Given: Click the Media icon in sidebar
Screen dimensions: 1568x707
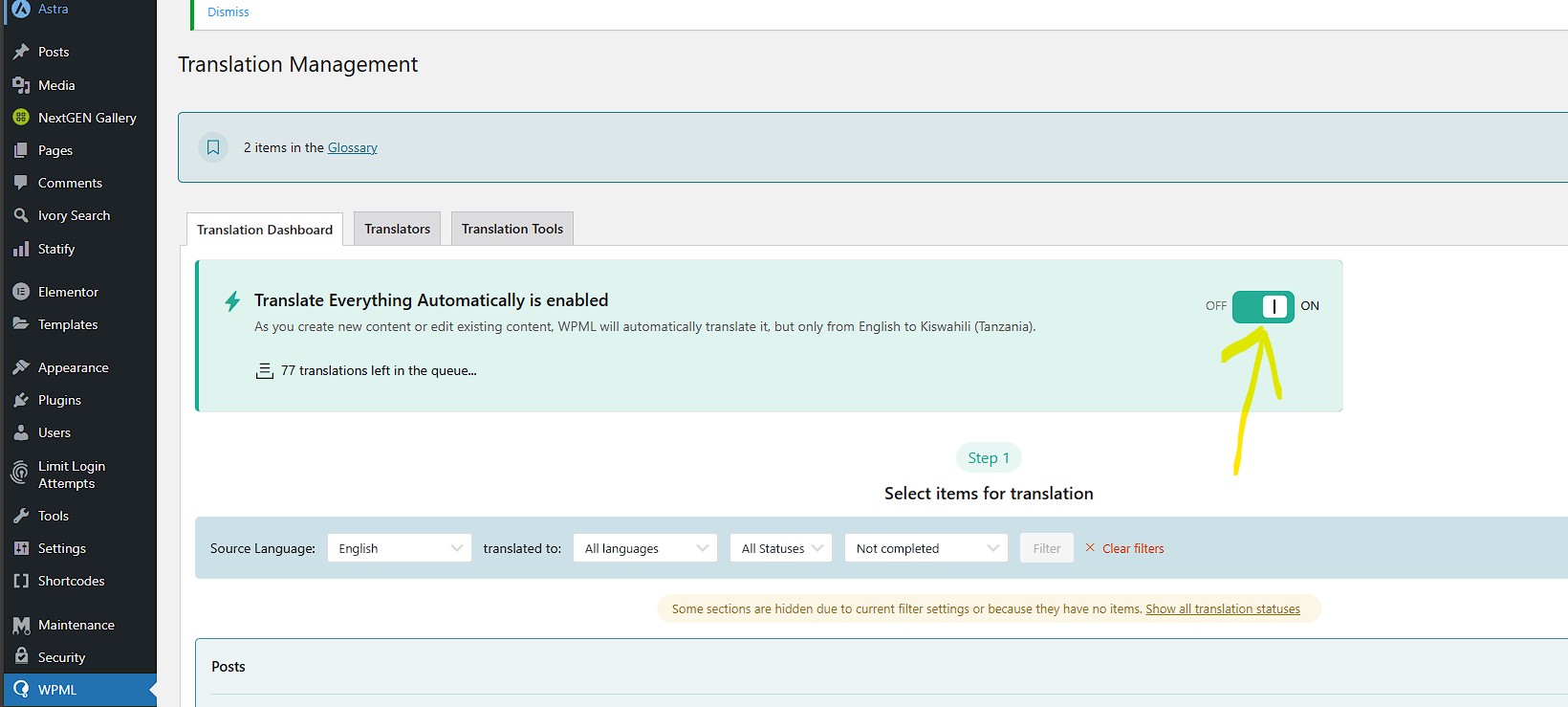Looking at the screenshot, I should tap(21, 85).
